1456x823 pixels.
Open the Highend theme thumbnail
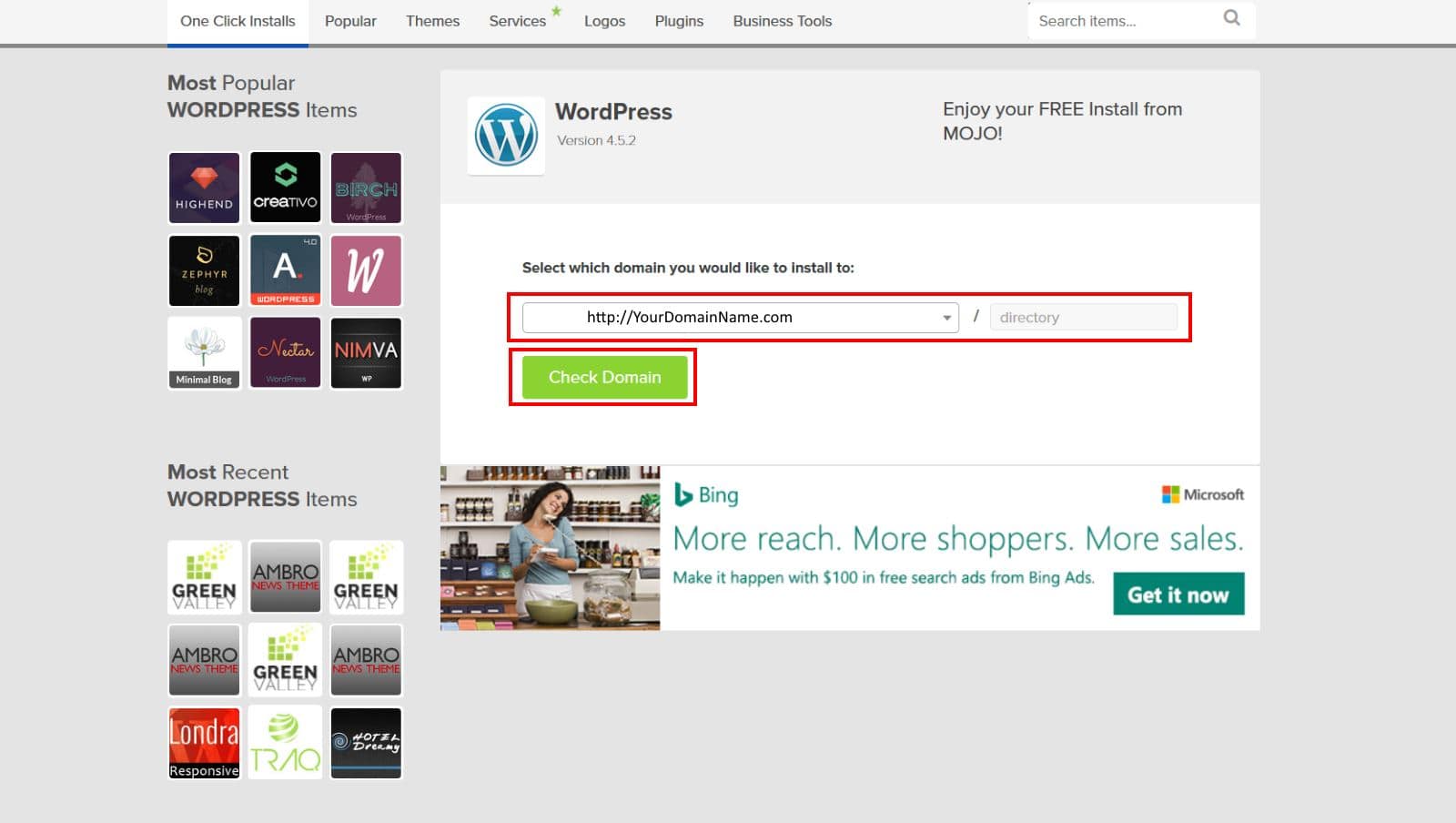coord(204,188)
